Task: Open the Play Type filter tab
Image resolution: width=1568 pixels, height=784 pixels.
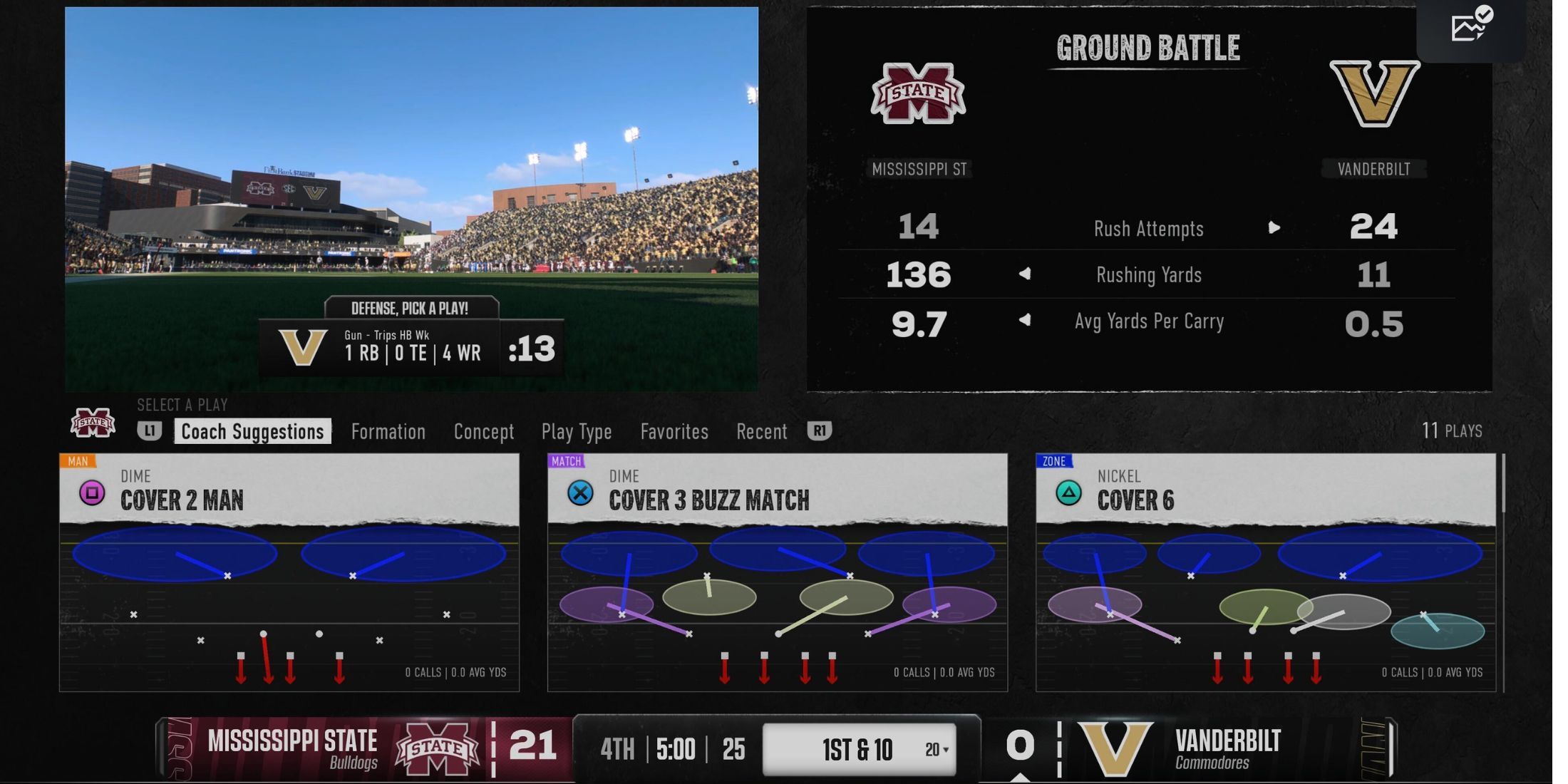Action: coord(577,430)
